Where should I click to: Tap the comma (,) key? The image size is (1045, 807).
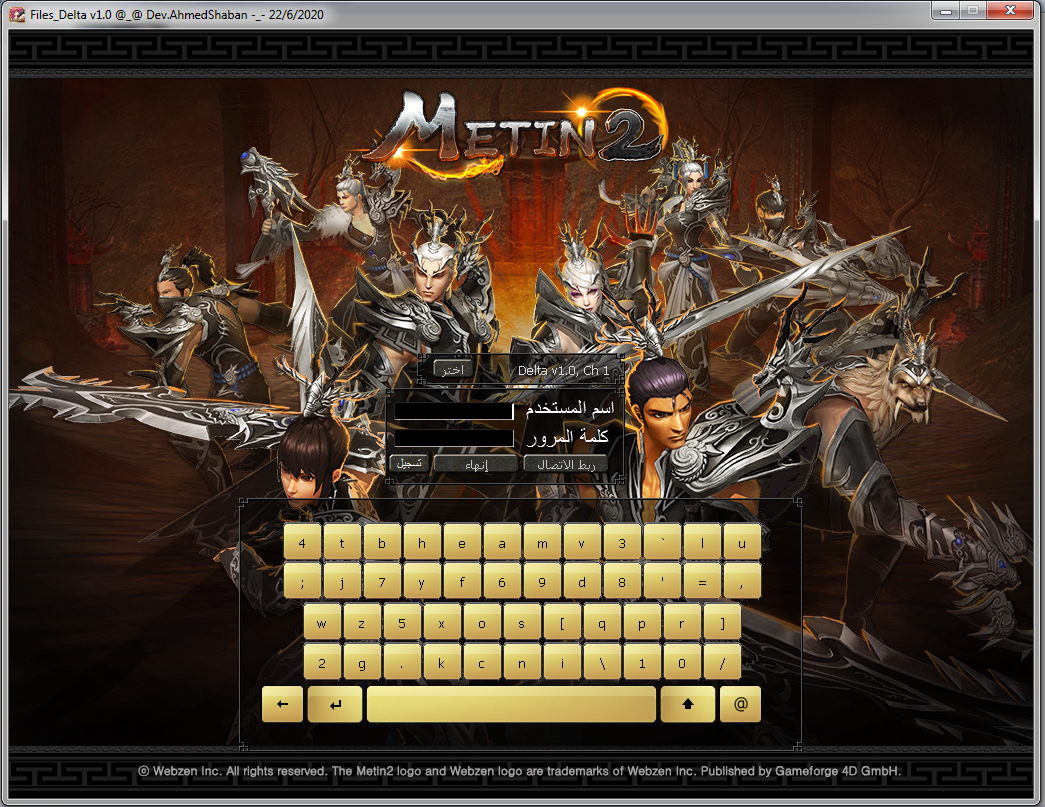[x=742, y=582]
